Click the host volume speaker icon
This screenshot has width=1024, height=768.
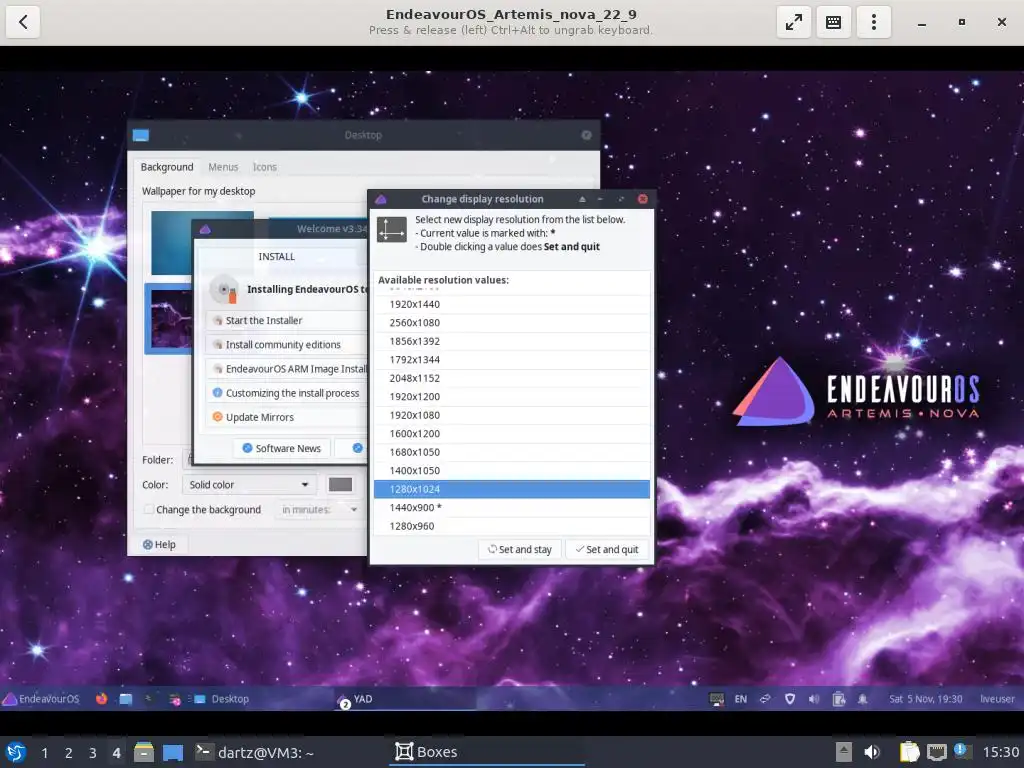click(872, 752)
